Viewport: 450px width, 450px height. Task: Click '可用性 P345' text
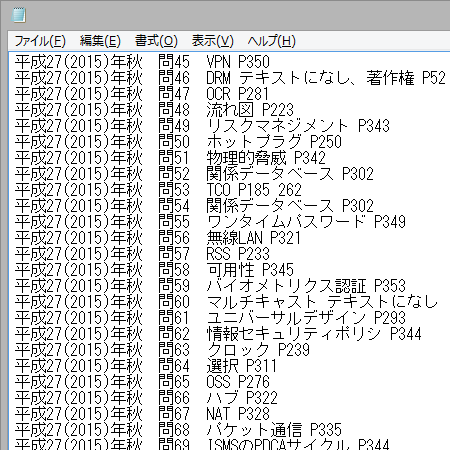click(250, 270)
